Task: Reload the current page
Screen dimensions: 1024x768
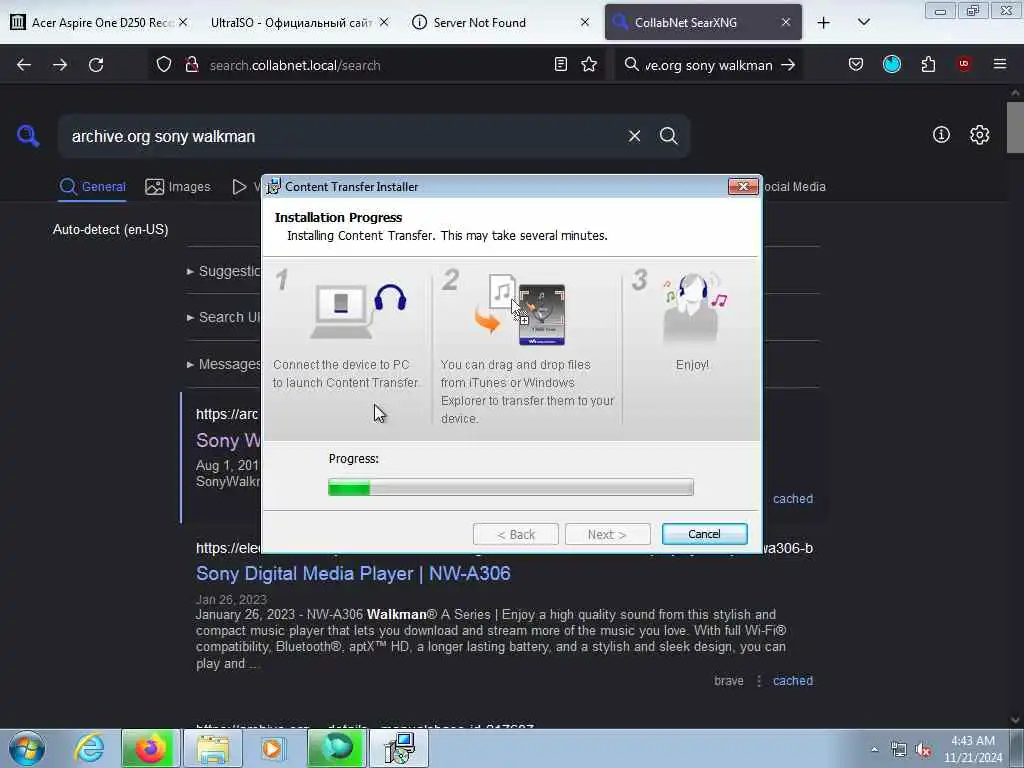Action: 96,65
